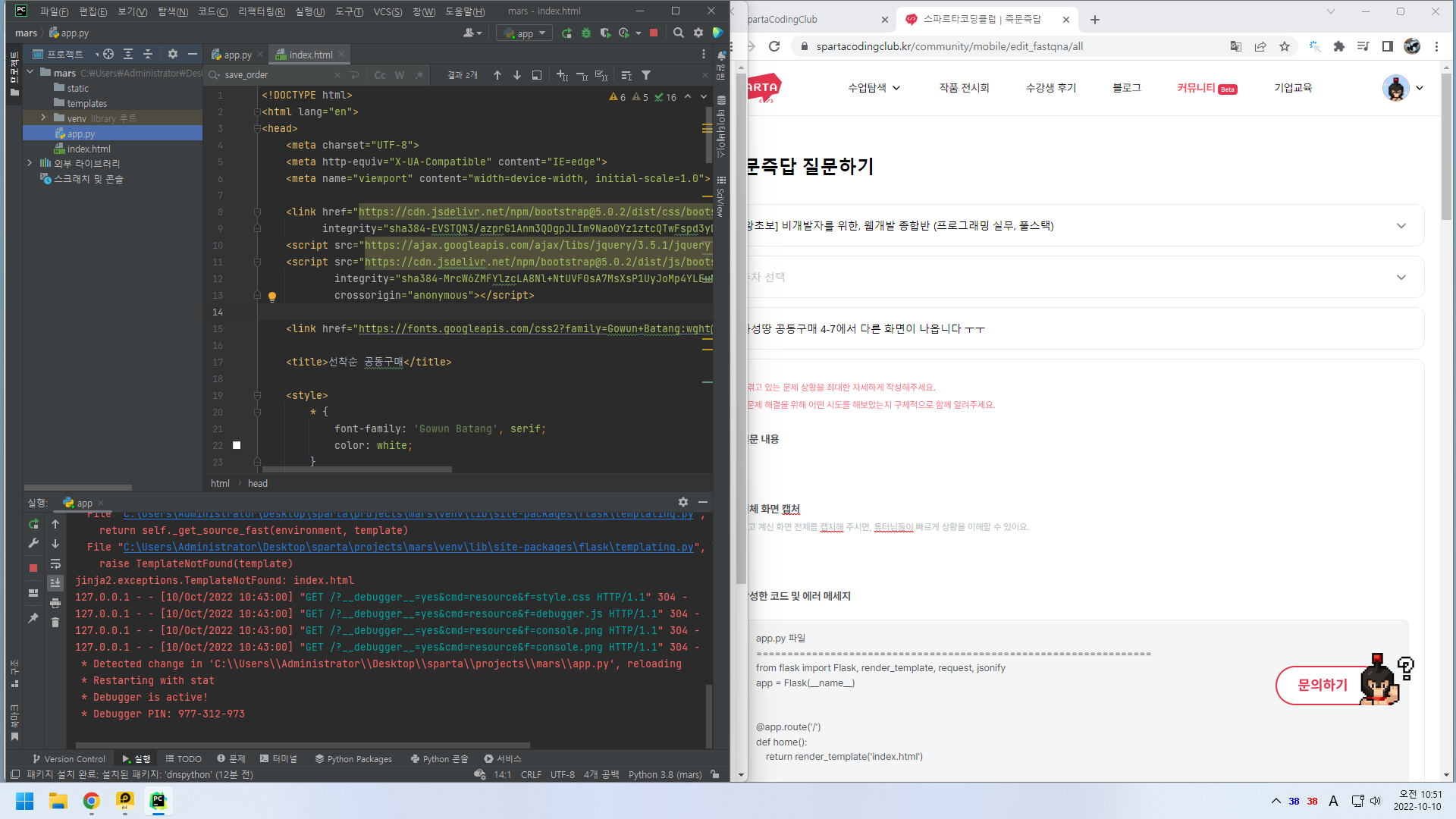
Task: Toggle whole words (W) in search bar
Action: [400, 75]
